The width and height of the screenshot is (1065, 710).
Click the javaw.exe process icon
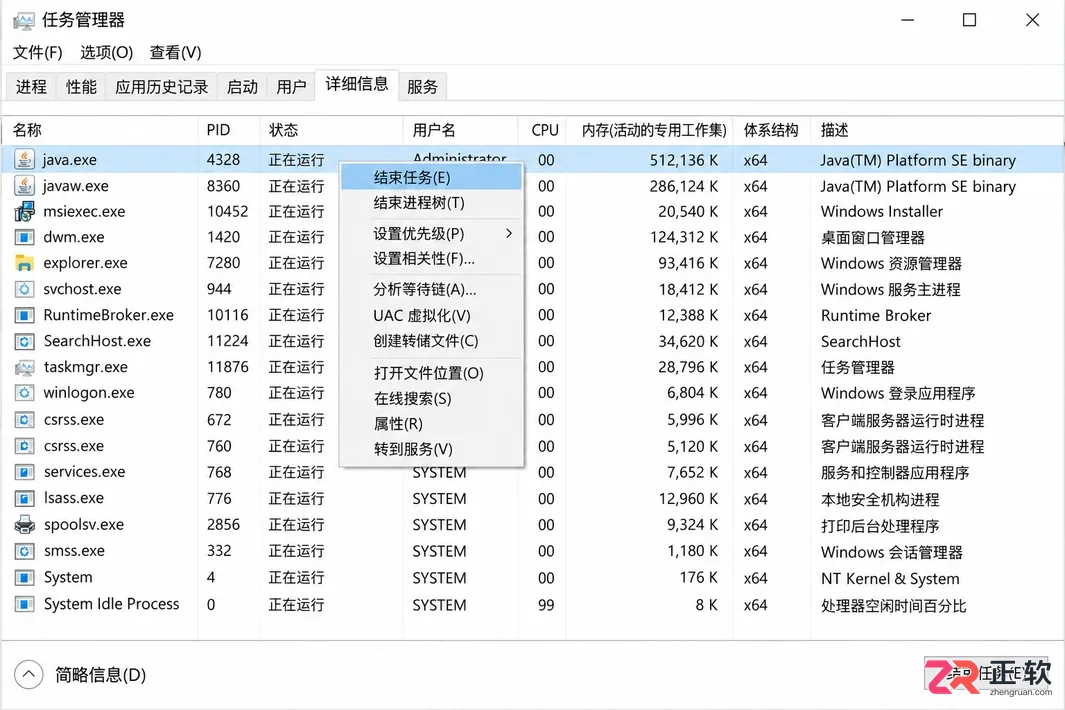point(24,185)
